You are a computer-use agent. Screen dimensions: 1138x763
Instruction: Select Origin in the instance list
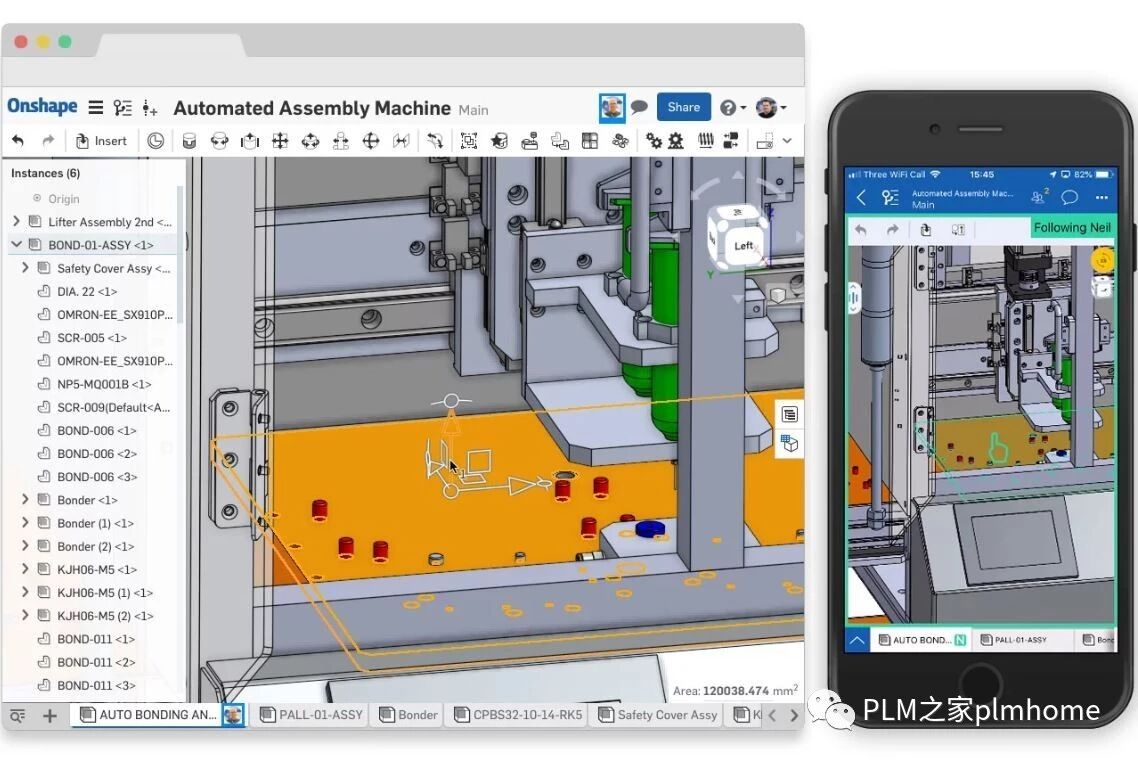(x=64, y=198)
